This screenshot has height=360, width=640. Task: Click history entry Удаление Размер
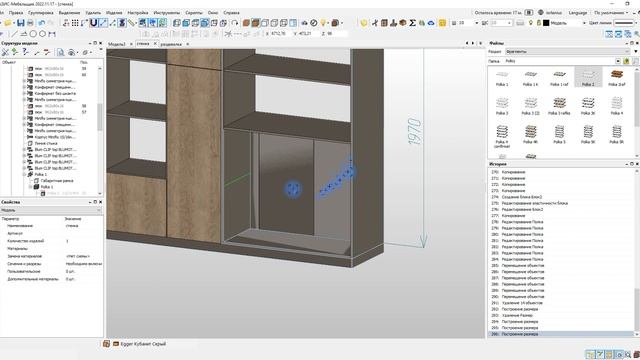(x=517, y=316)
